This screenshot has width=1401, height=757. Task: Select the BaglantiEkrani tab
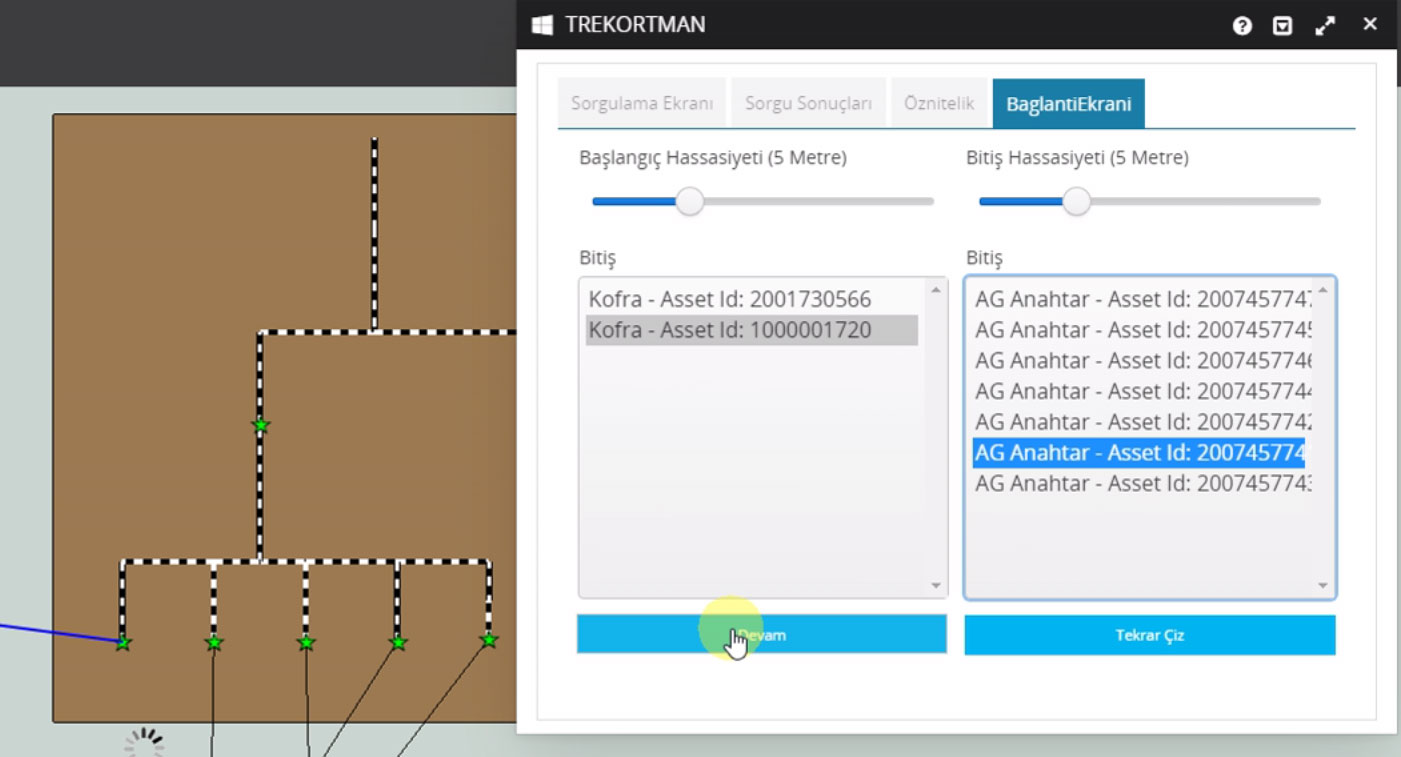[x=1068, y=104]
